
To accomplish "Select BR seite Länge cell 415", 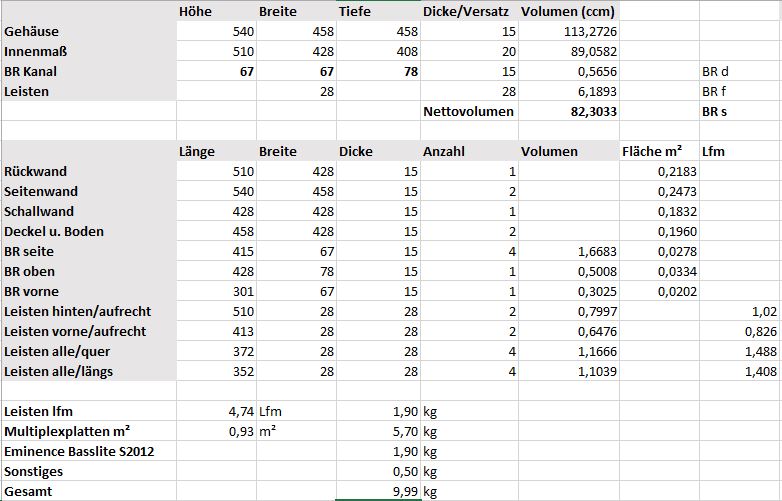I will pos(216,251).
